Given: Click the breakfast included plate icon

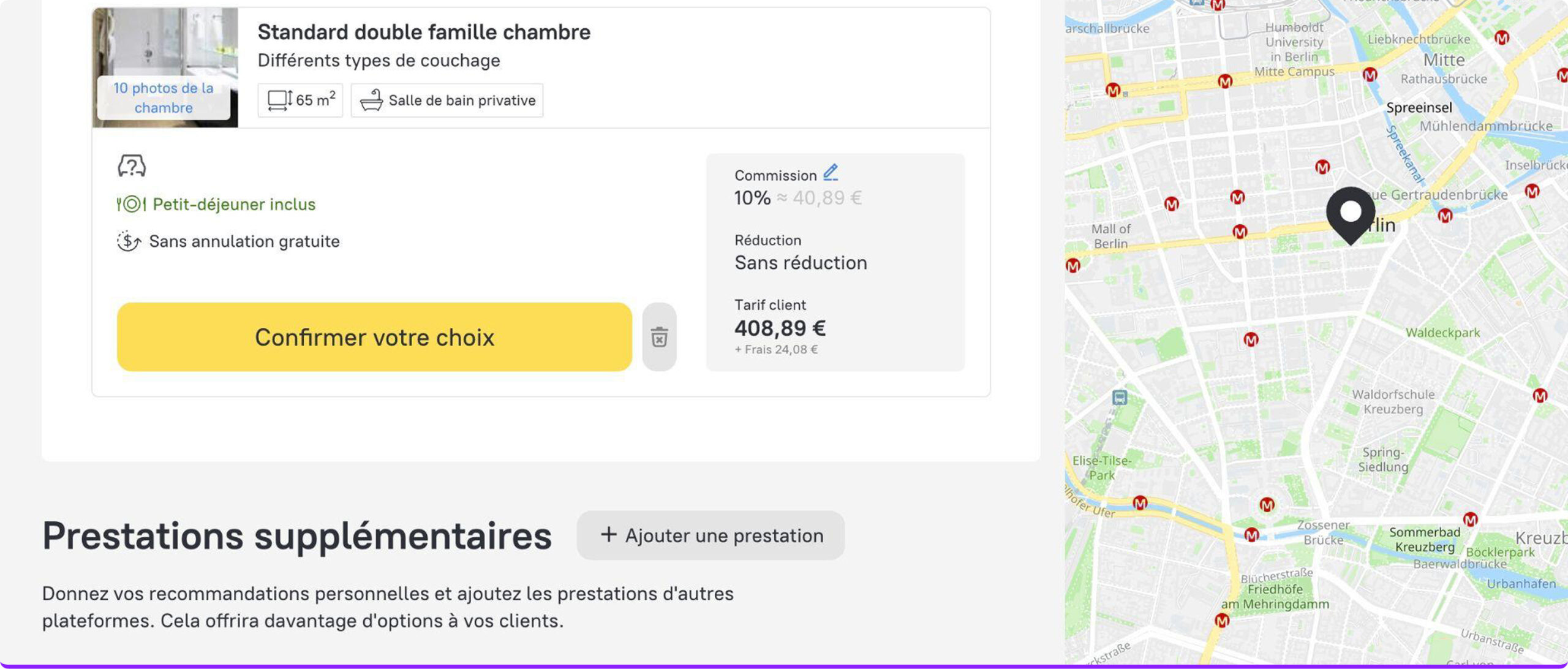Looking at the screenshot, I should point(131,204).
